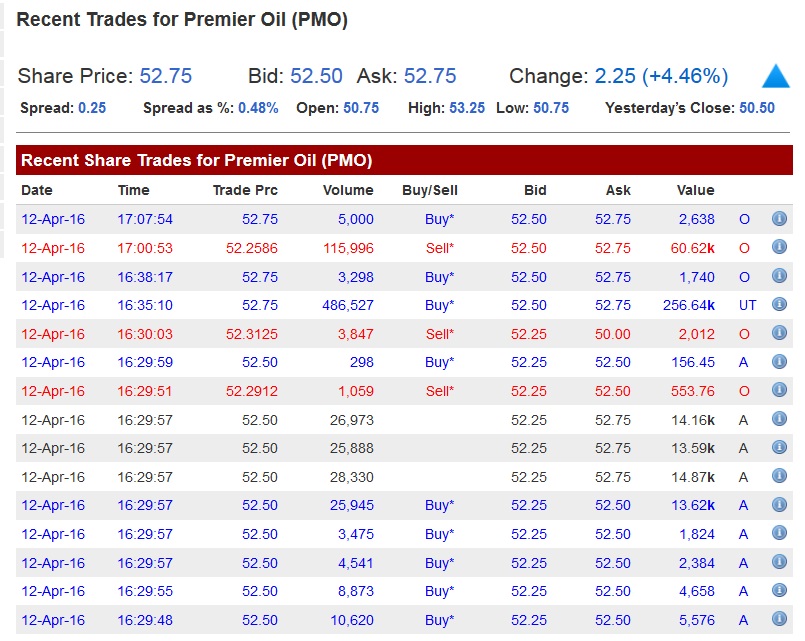
Task: Open info icon for the 4,541 volume trade
Action: [779, 563]
